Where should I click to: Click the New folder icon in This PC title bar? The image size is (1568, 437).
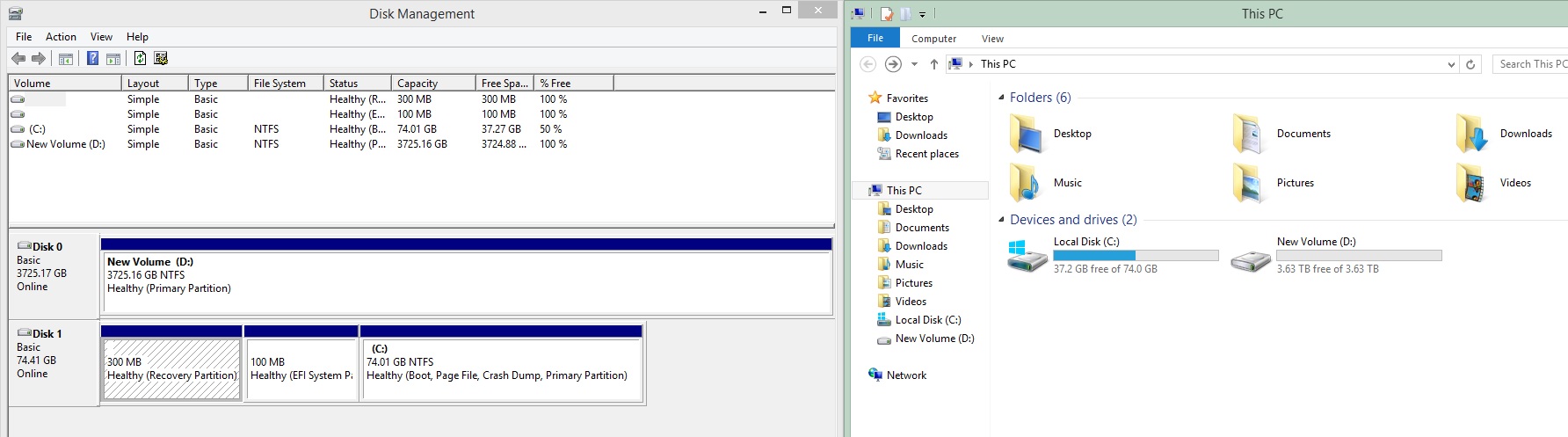coord(905,13)
